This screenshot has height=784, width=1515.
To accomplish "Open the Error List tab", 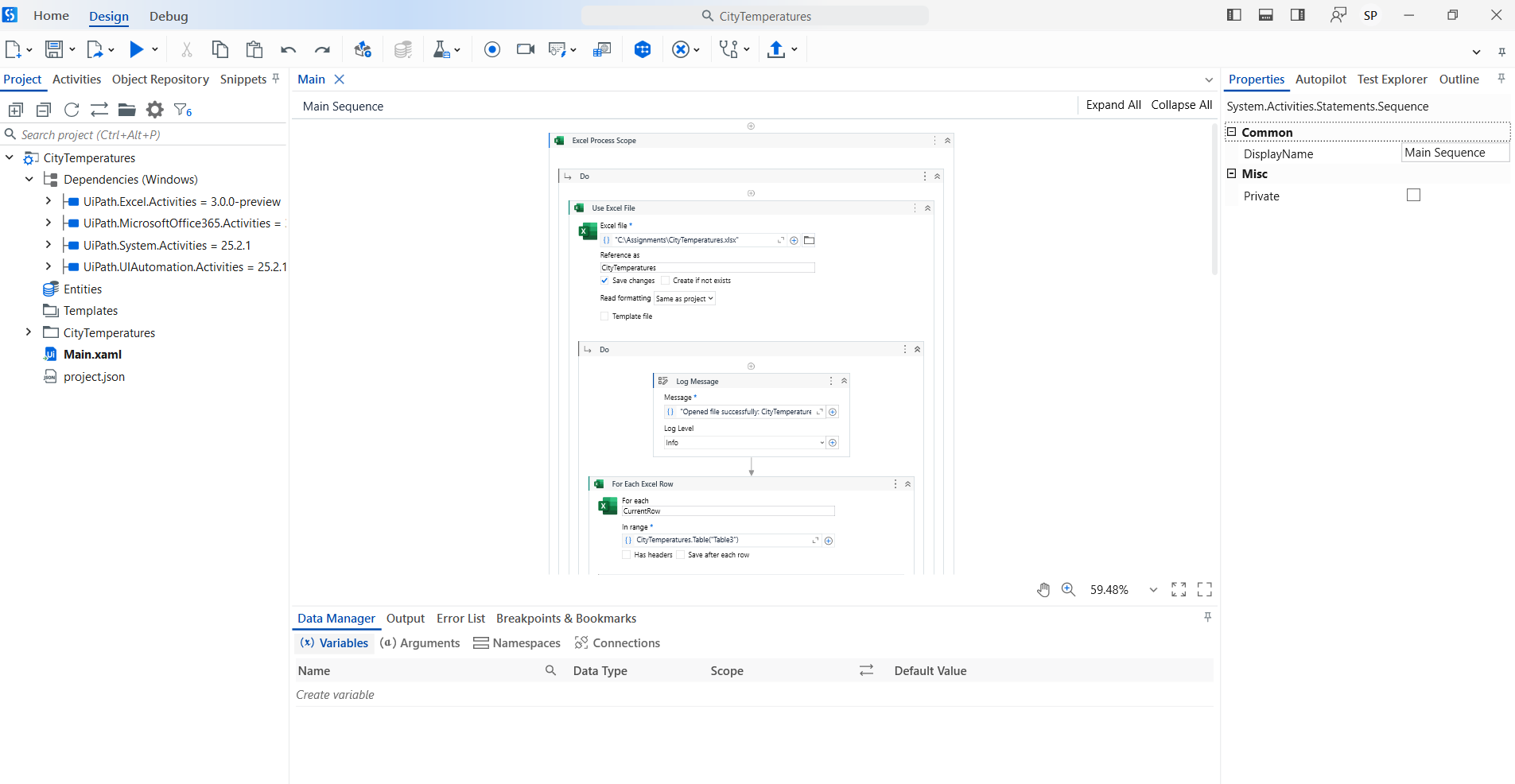I will 460,619.
